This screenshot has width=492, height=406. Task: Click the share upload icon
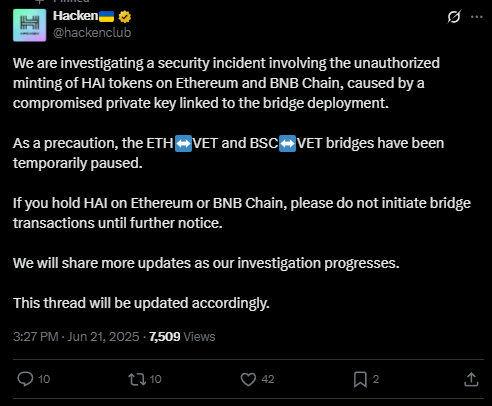tap(471, 379)
